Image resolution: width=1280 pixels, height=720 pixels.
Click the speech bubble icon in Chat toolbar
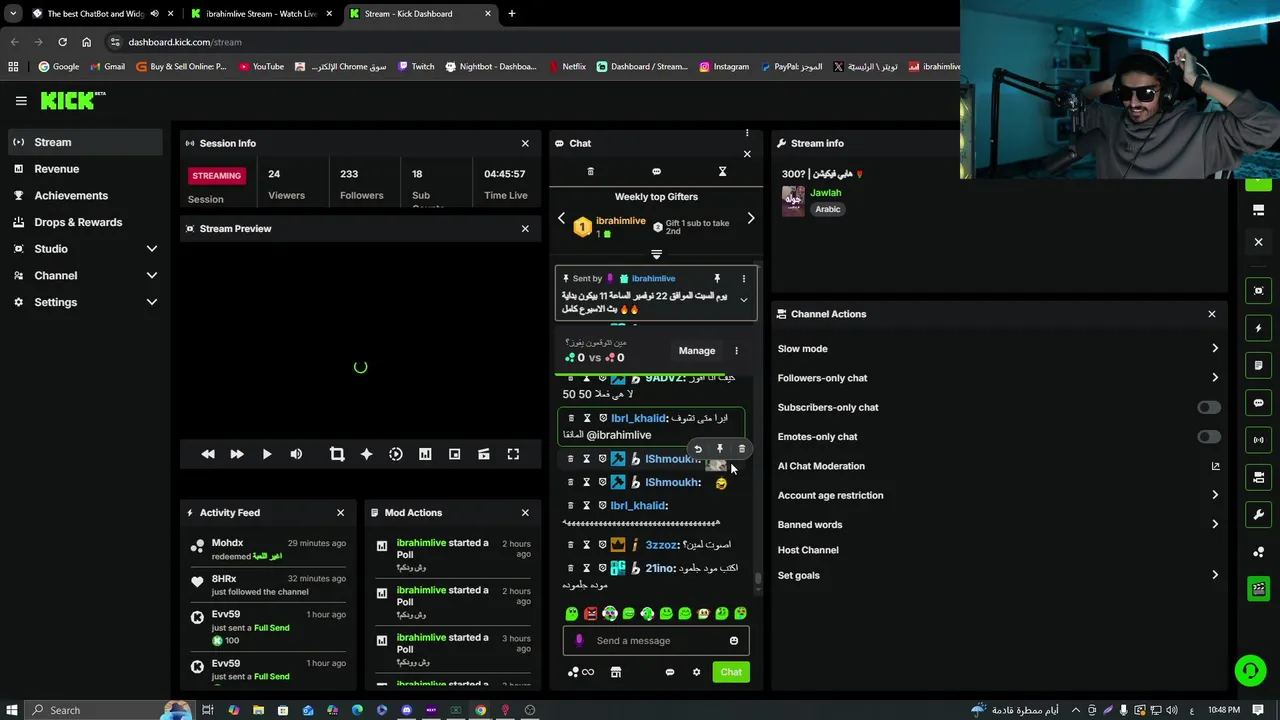tap(656, 171)
